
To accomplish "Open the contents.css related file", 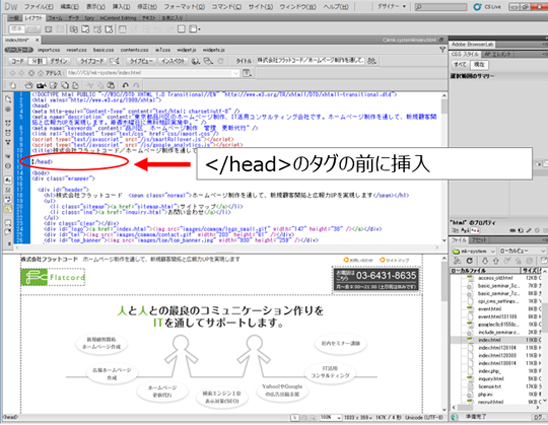I will 134,50.
